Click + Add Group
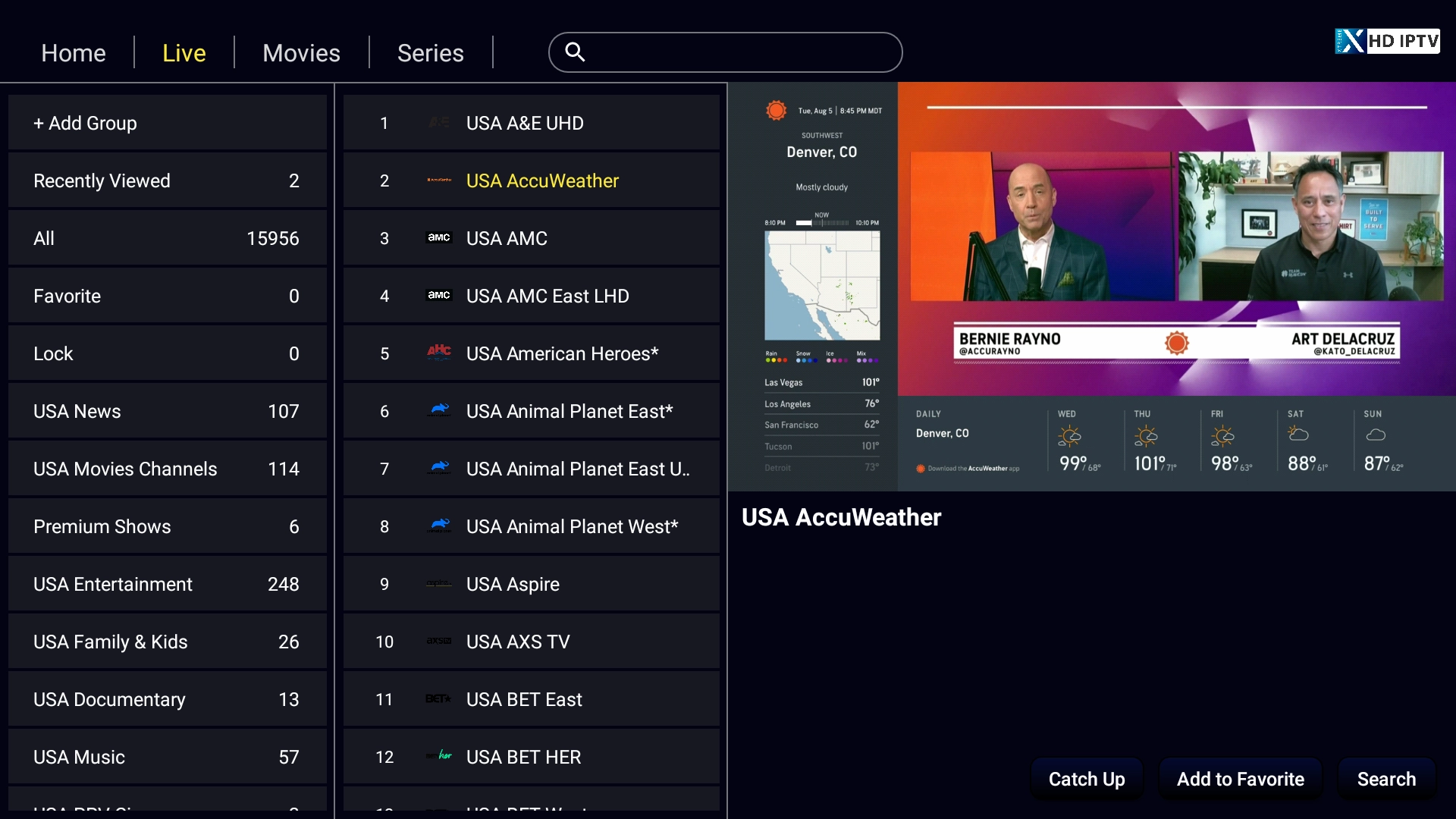1456x819 pixels. pyautogui.click(x=168, y=123)
